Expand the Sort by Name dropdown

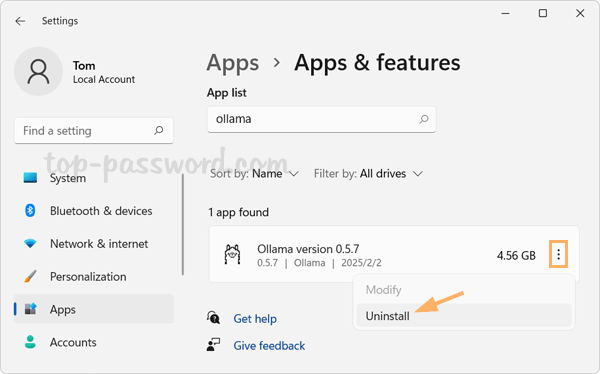[x=254, y=174]
